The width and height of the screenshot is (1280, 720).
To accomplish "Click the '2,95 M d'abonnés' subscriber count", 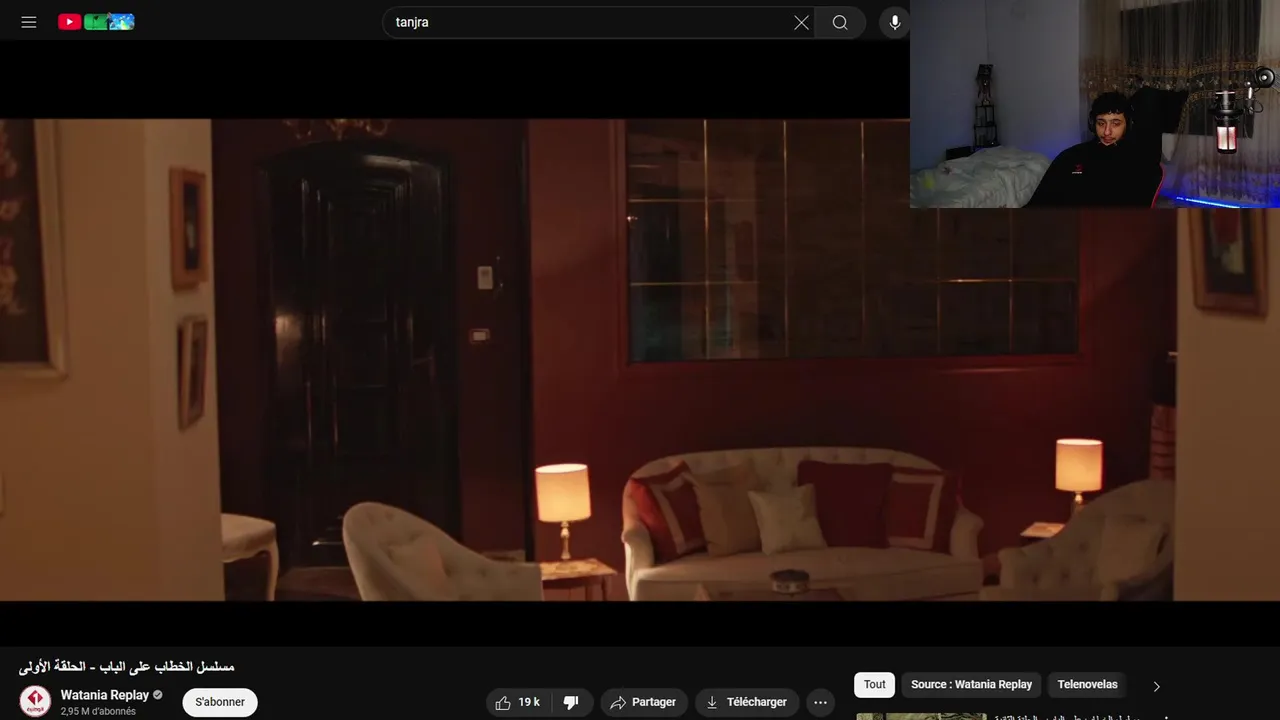I will pos(98,712).
